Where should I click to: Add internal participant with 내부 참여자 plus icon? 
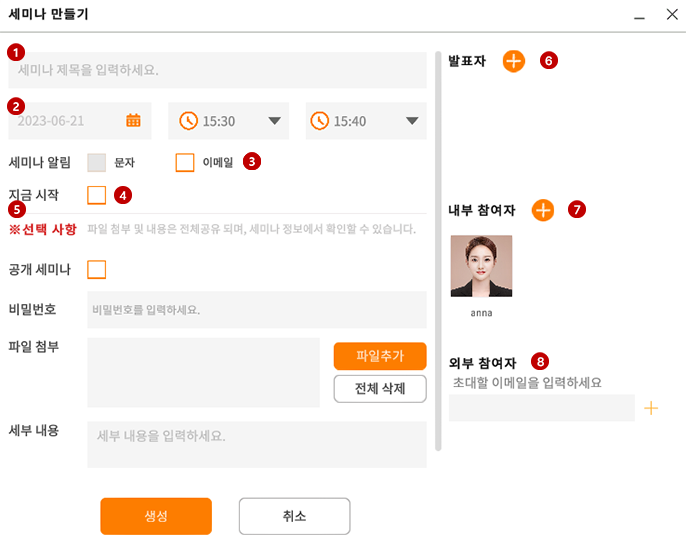point(543,210)
